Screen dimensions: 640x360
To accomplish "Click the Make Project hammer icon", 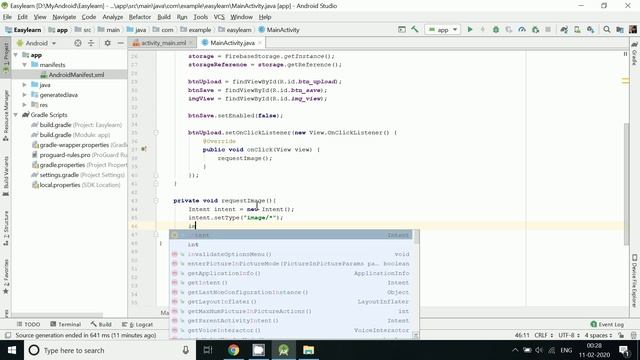I will click(x=415, y=29).
